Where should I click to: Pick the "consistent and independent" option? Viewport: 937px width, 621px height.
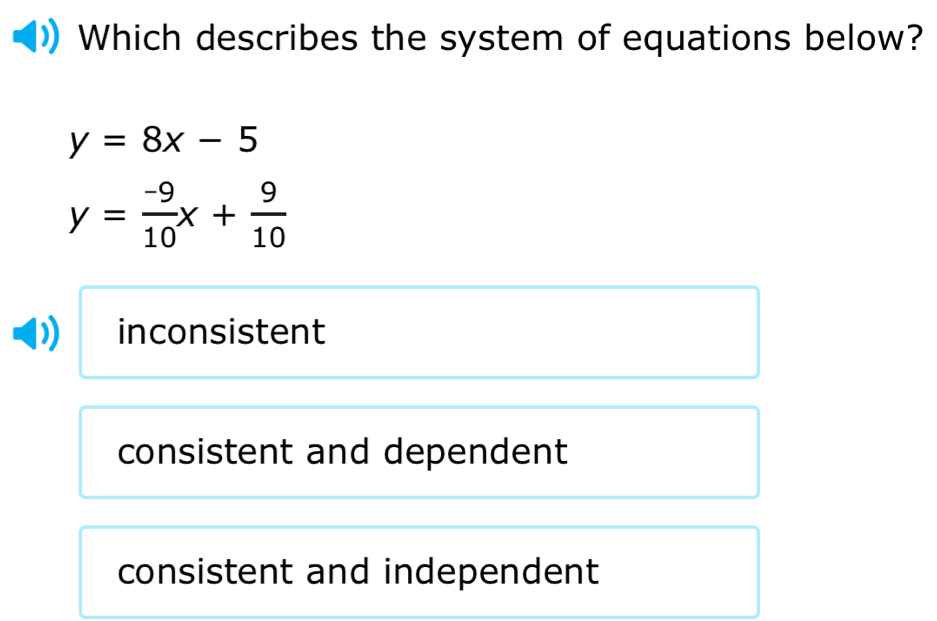click(419, 572)
